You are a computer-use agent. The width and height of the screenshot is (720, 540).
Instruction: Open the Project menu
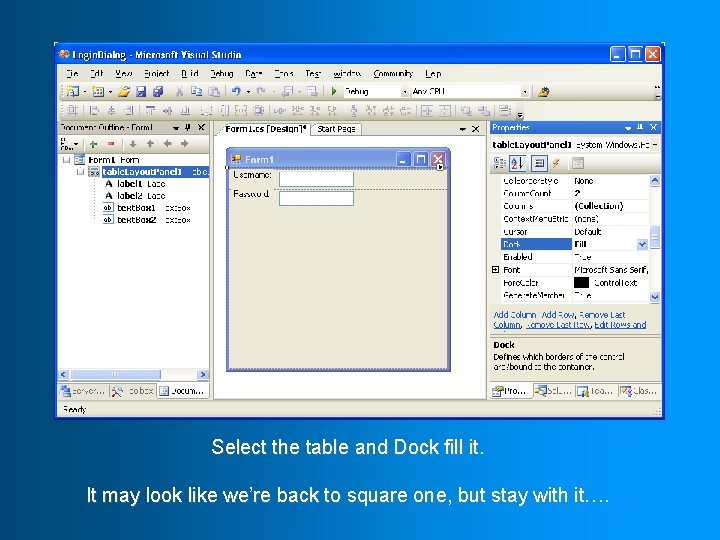point(157,73)
